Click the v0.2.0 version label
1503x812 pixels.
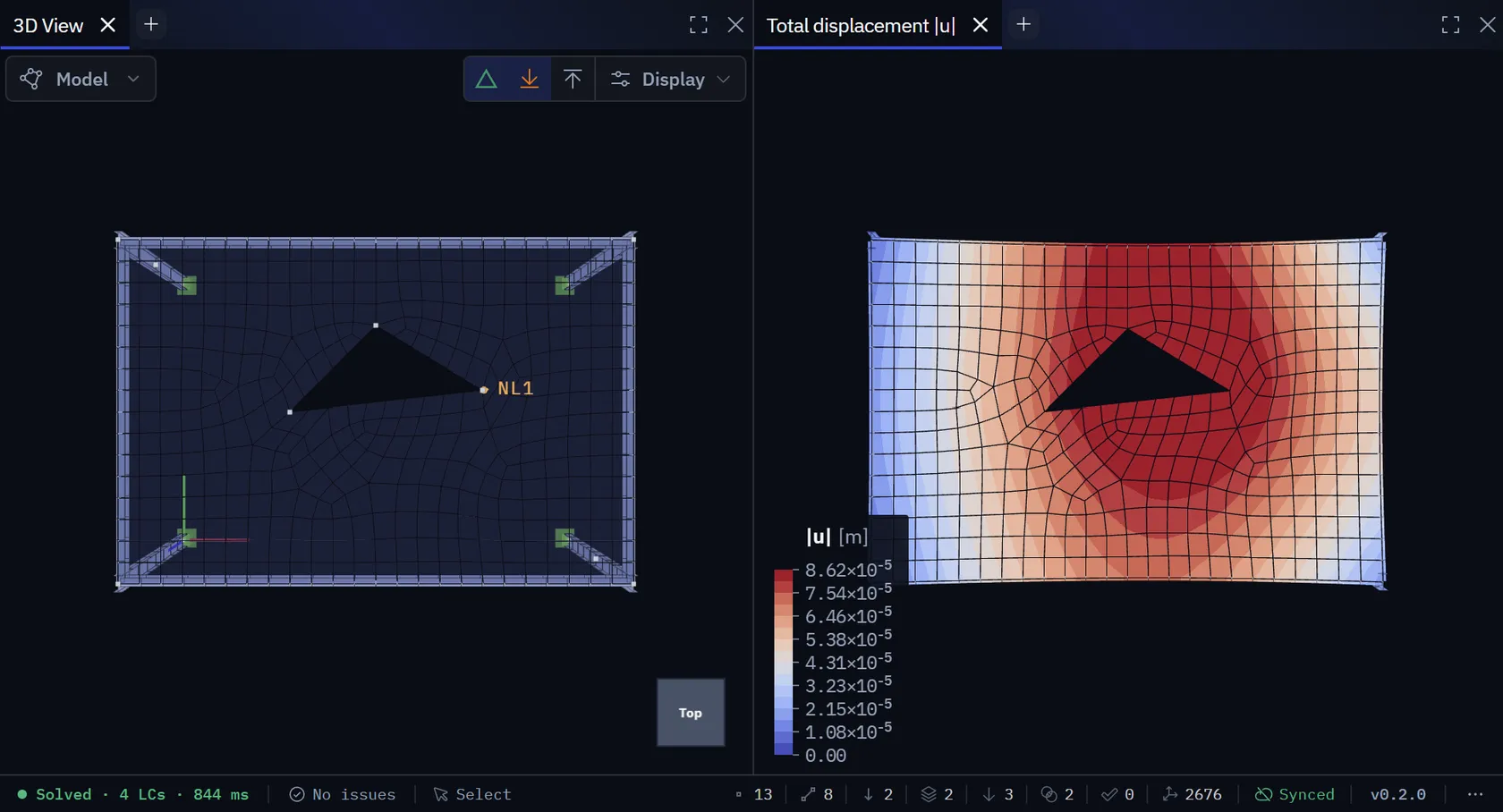[1398, 794]
